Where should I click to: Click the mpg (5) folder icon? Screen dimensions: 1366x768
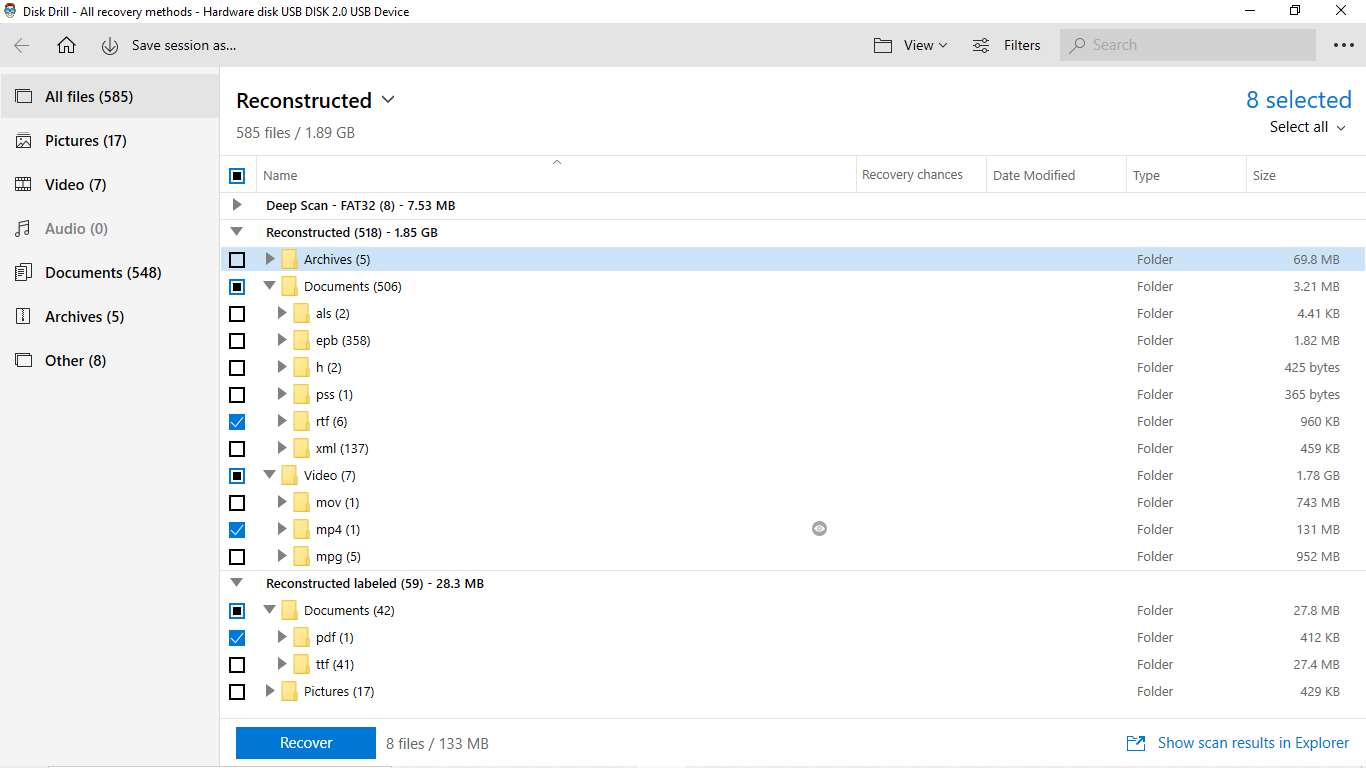(301, 556)
